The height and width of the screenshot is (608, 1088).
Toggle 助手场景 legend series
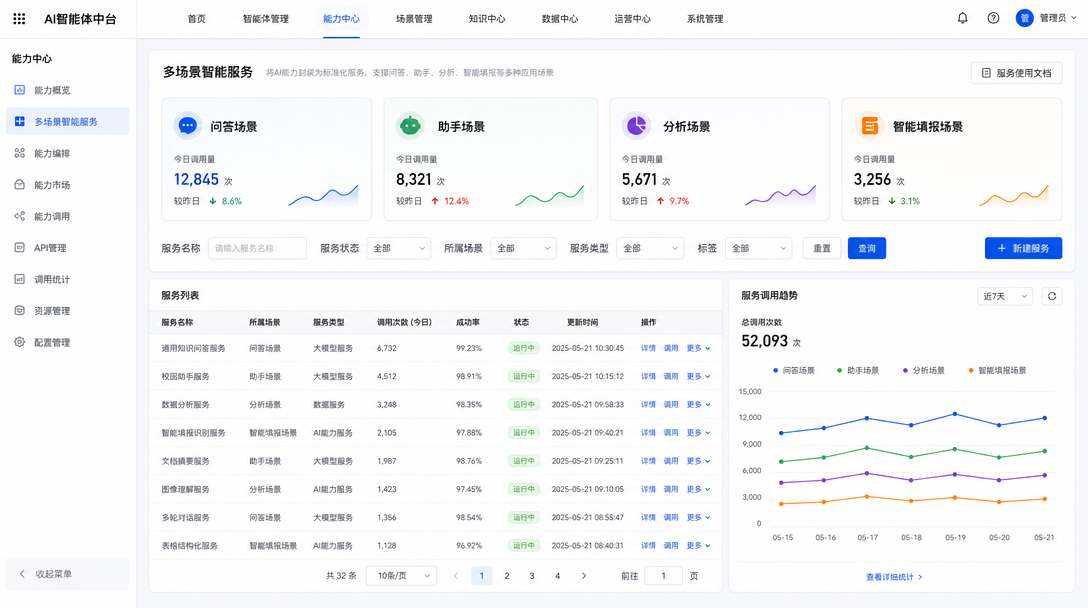[858, 371]
